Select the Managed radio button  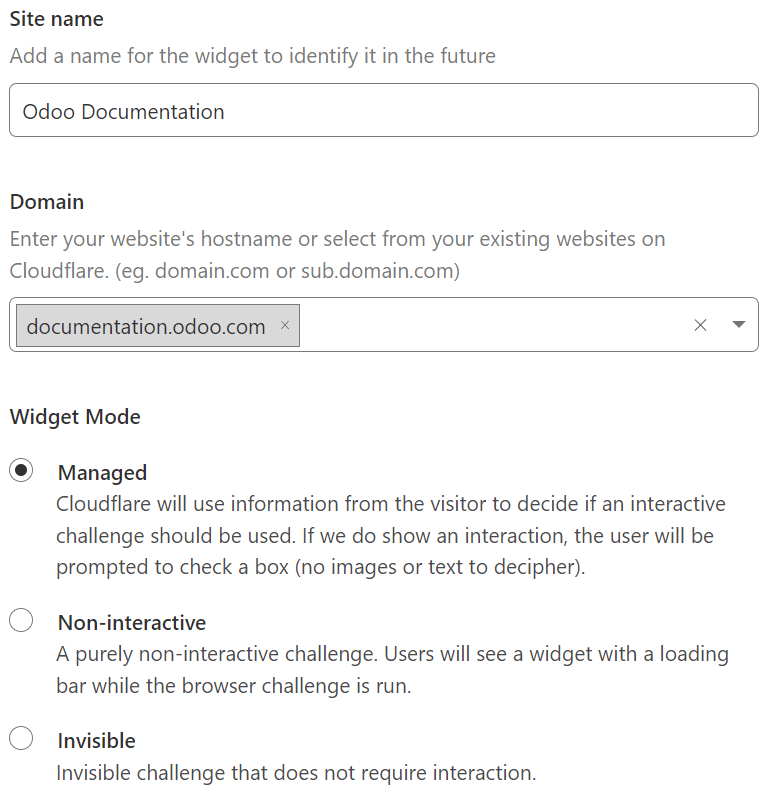pyautogui.click(x=21, y=471)
